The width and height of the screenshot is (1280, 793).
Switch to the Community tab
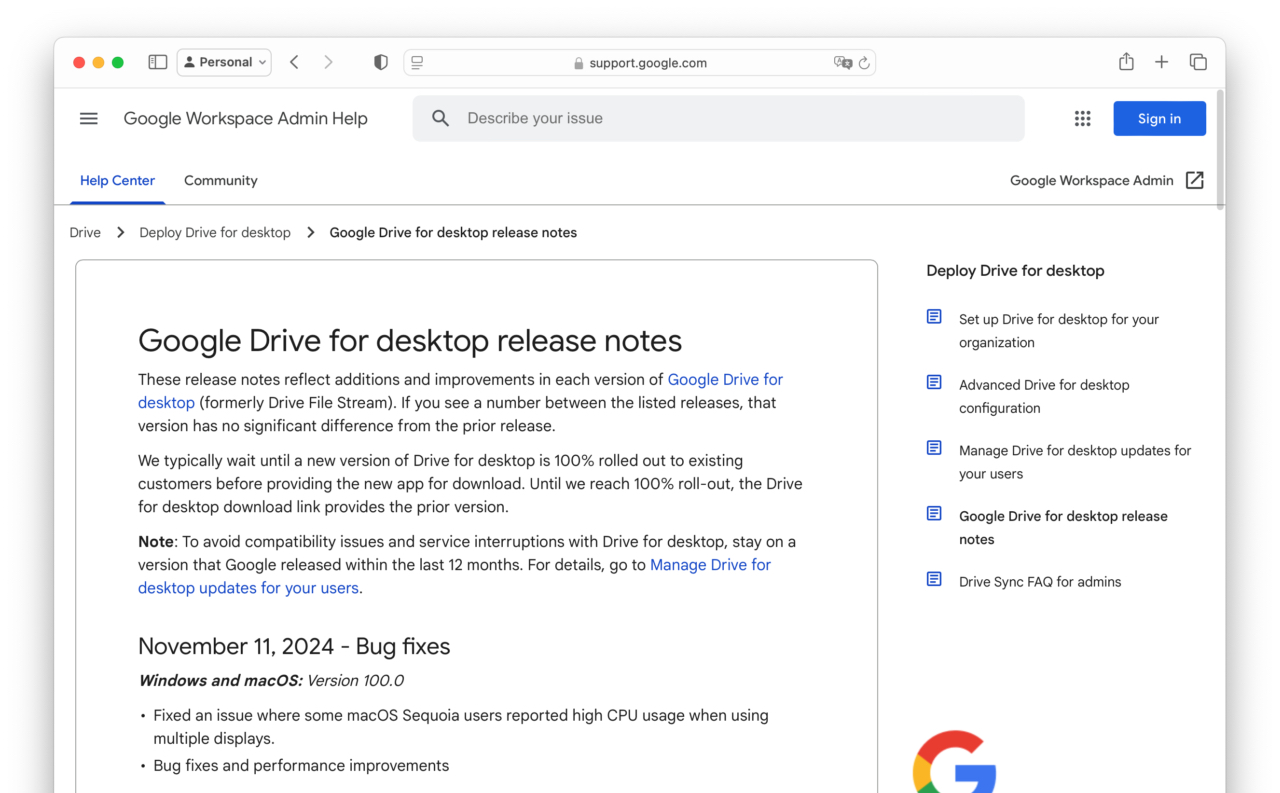coord(220,180)
